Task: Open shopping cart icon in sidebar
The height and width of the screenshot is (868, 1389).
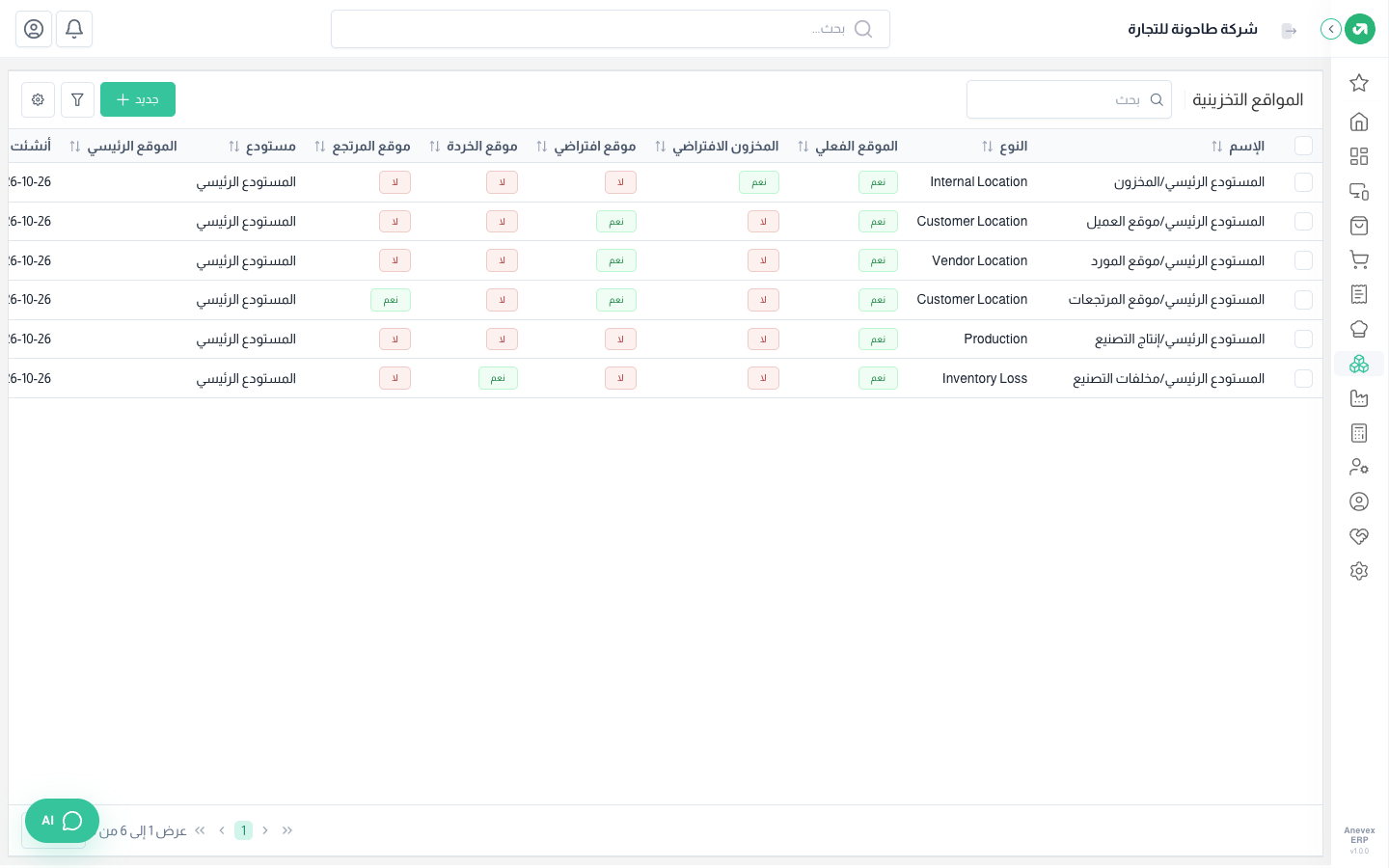Action: [1359, 259]
